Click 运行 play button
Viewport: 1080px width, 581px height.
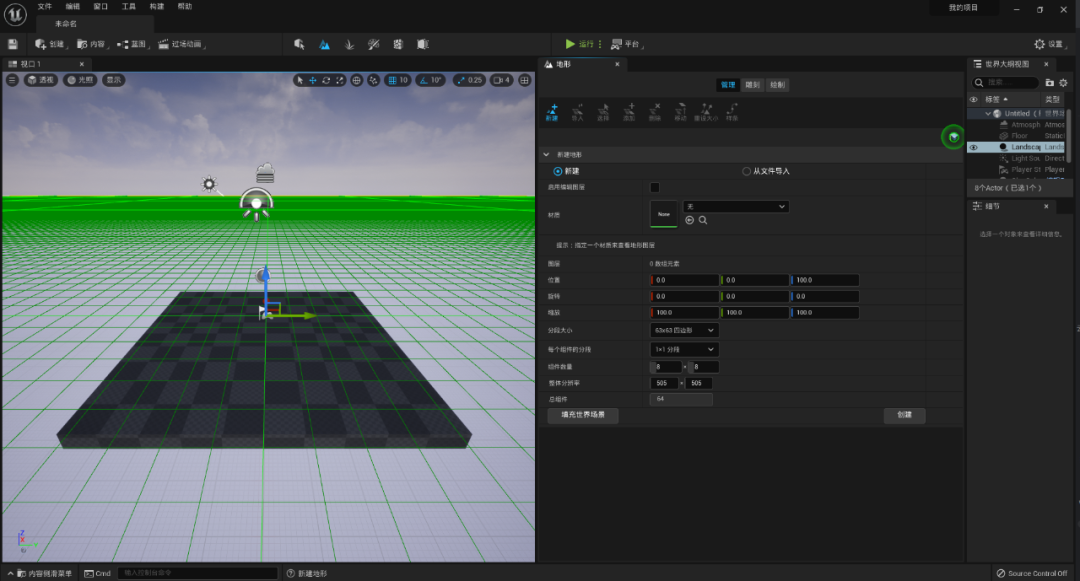point(579,44)
